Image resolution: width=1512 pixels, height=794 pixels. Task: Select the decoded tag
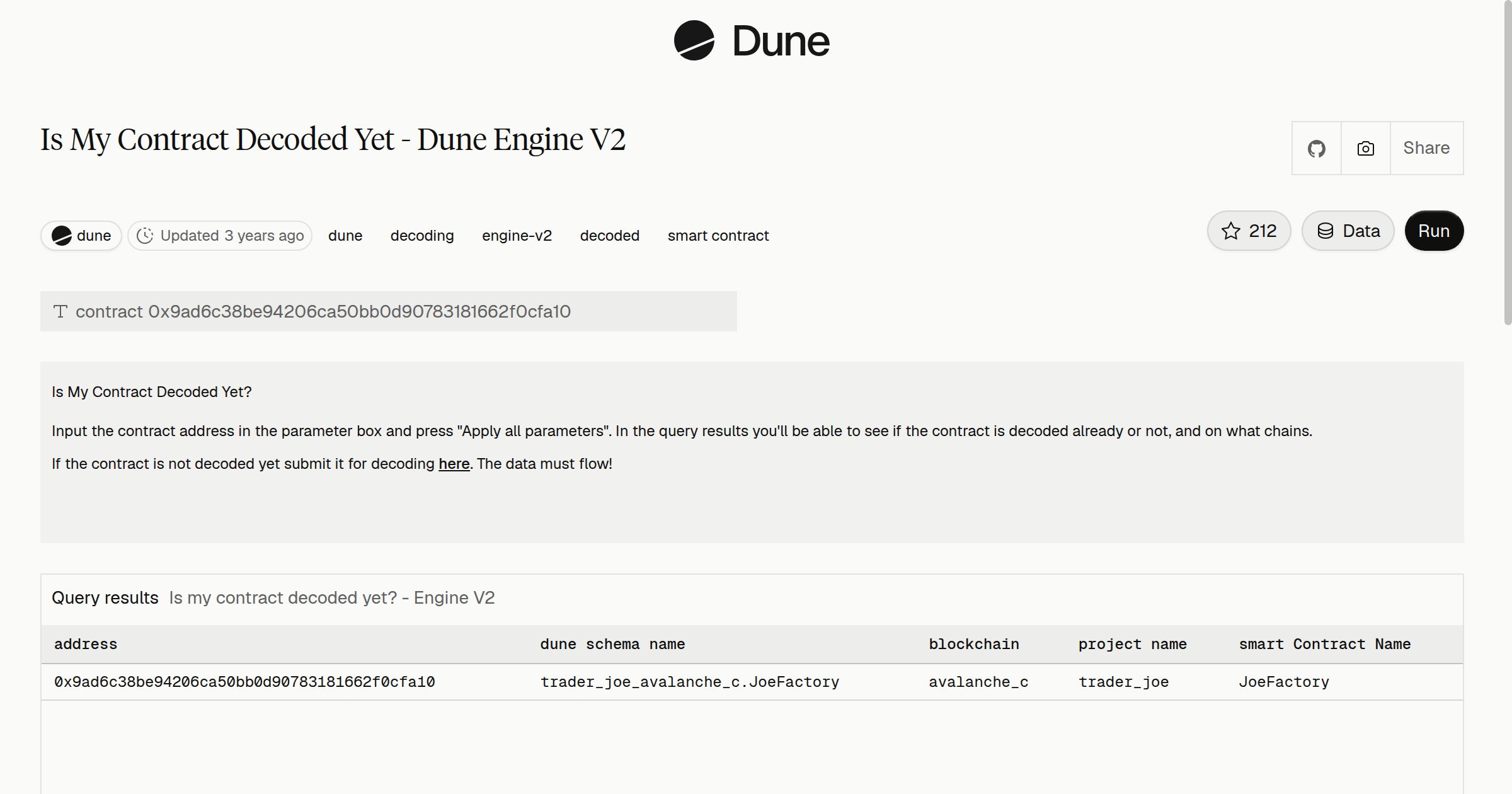[609, 236]
